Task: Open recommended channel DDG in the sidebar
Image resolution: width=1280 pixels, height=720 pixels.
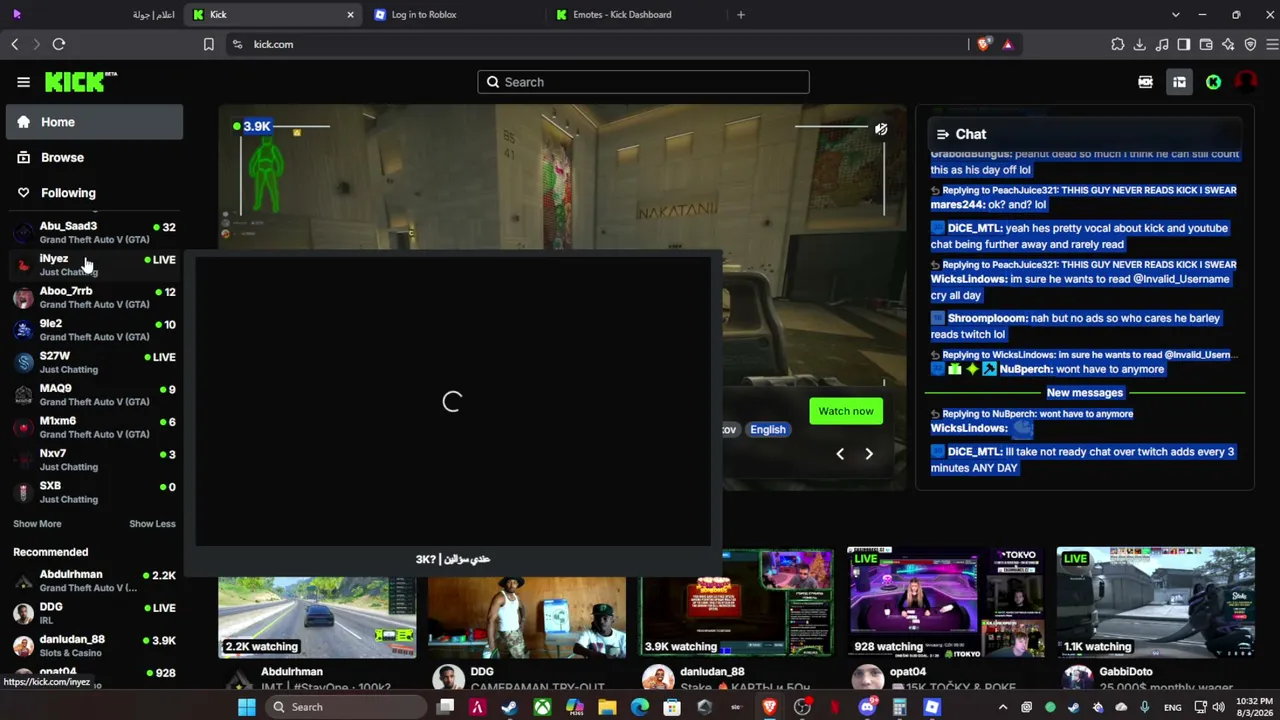Action: pos(94,613)
